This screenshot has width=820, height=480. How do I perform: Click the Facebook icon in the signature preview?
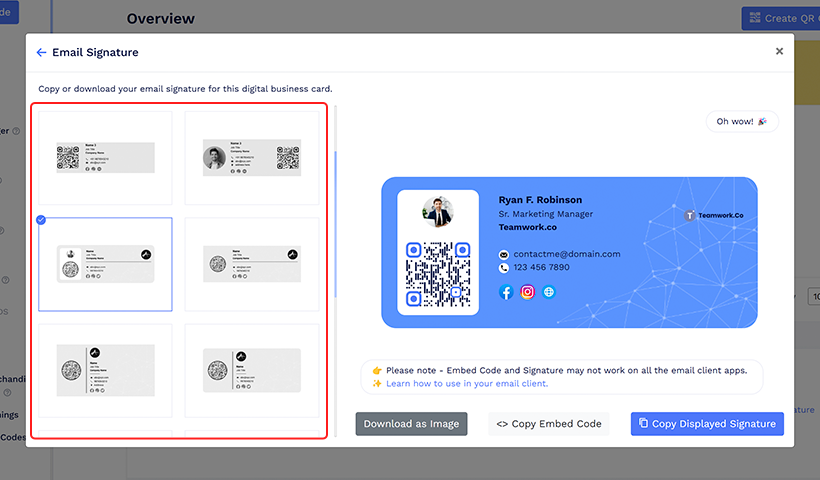pos(506,292)
